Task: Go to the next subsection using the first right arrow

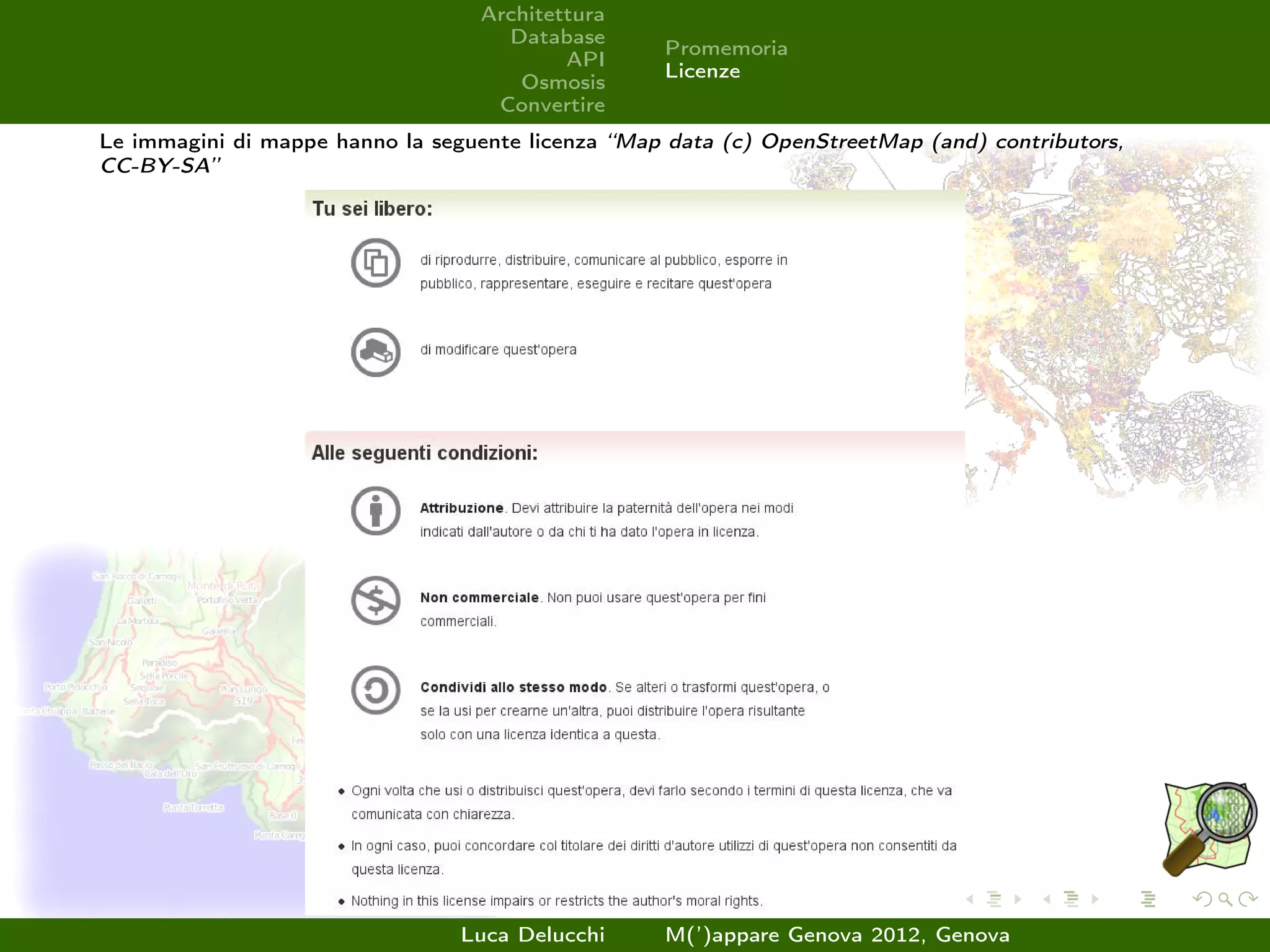Action: (x=1018, y=899)
